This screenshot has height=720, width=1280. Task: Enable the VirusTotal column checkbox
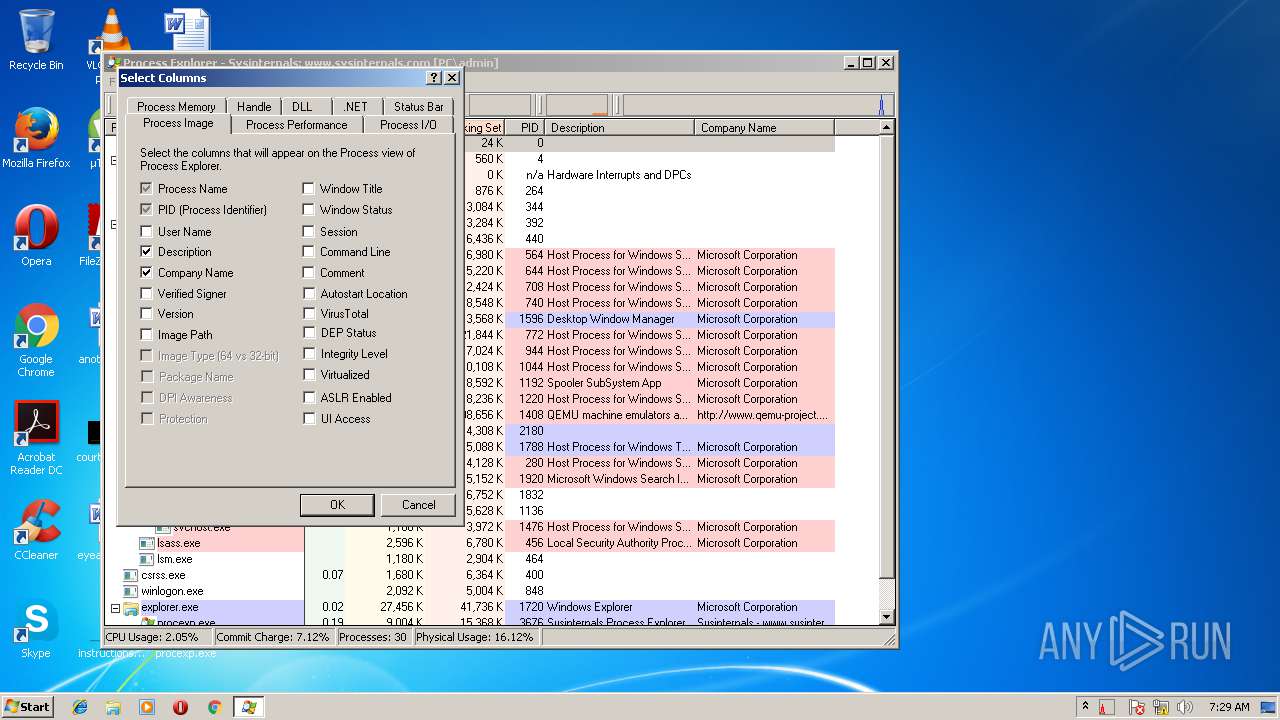(x=309, y=314)
